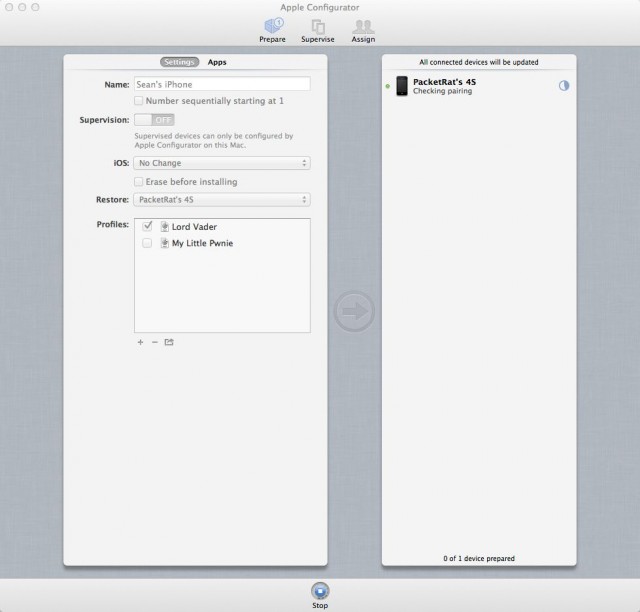Click the close window button
The image size is (640, 612).
[x=9, y=7]
